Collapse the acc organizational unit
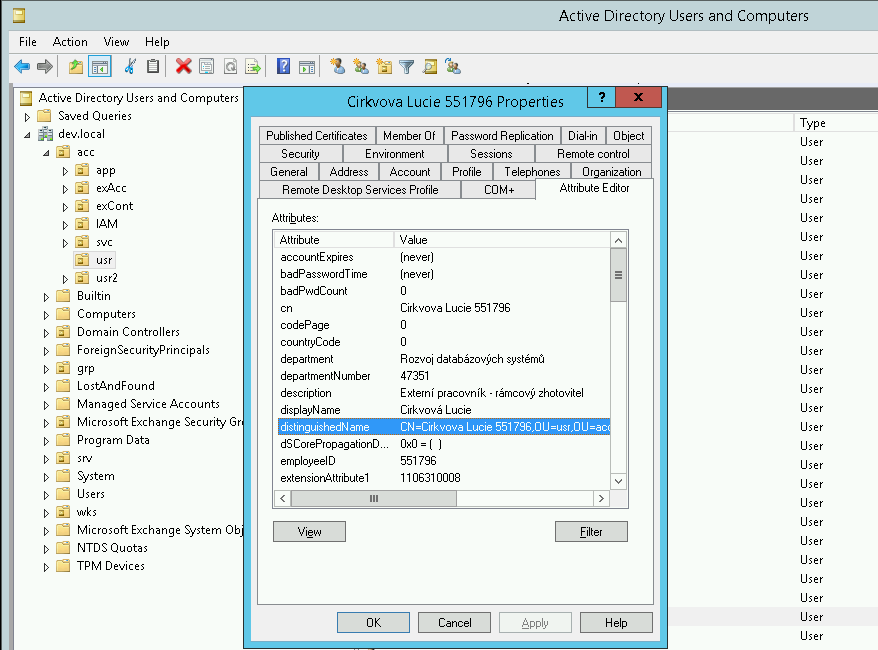Screen dimensions: 878x650 click(x=46, y=153)
